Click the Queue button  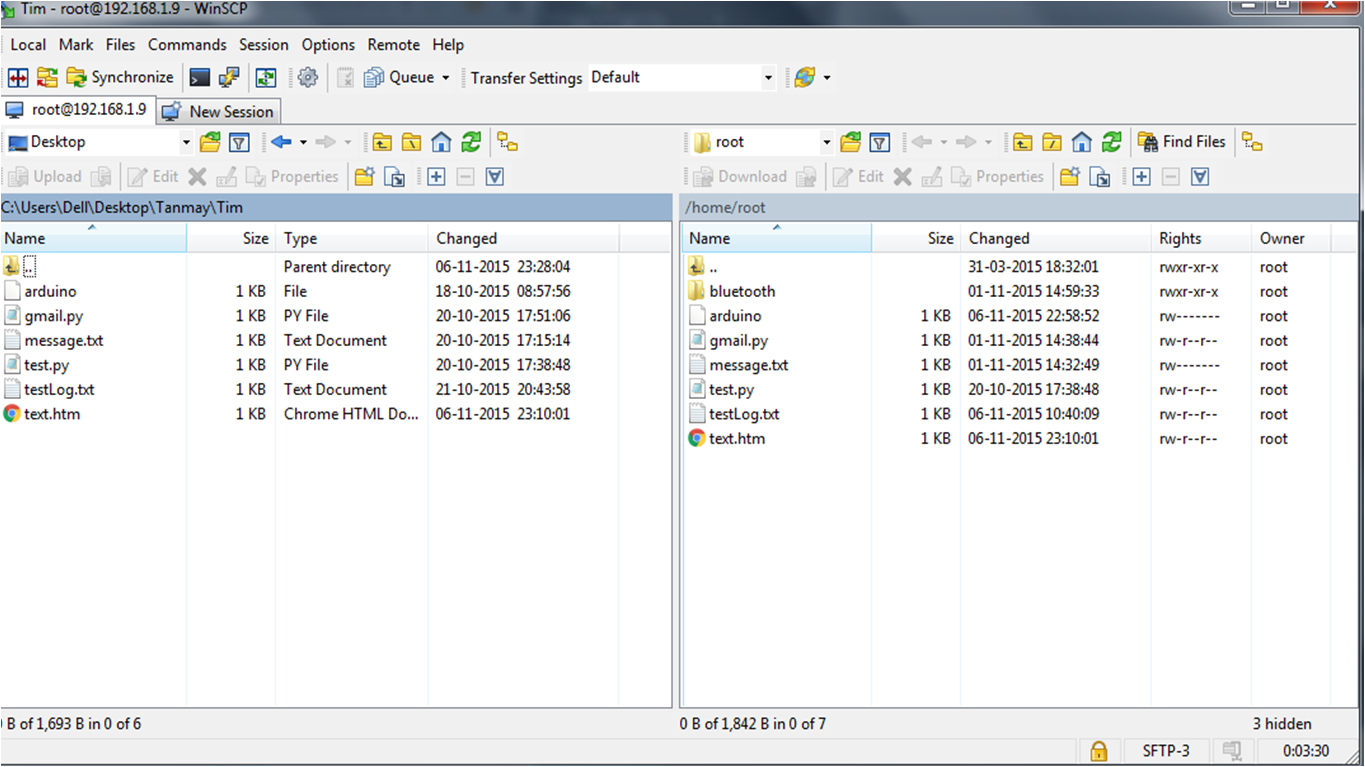399,77
